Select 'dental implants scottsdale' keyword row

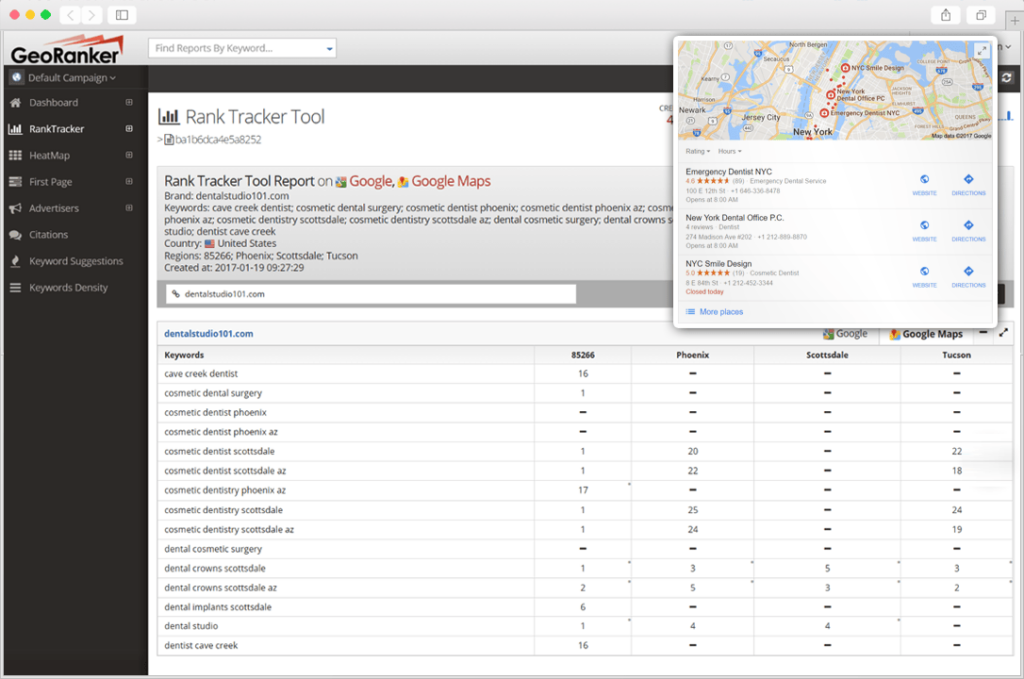pos(585,607)
